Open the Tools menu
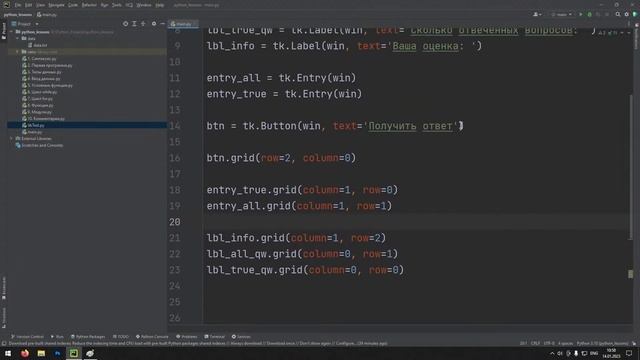The width and height of the screenshot is (640, 360). click(117, 5)
